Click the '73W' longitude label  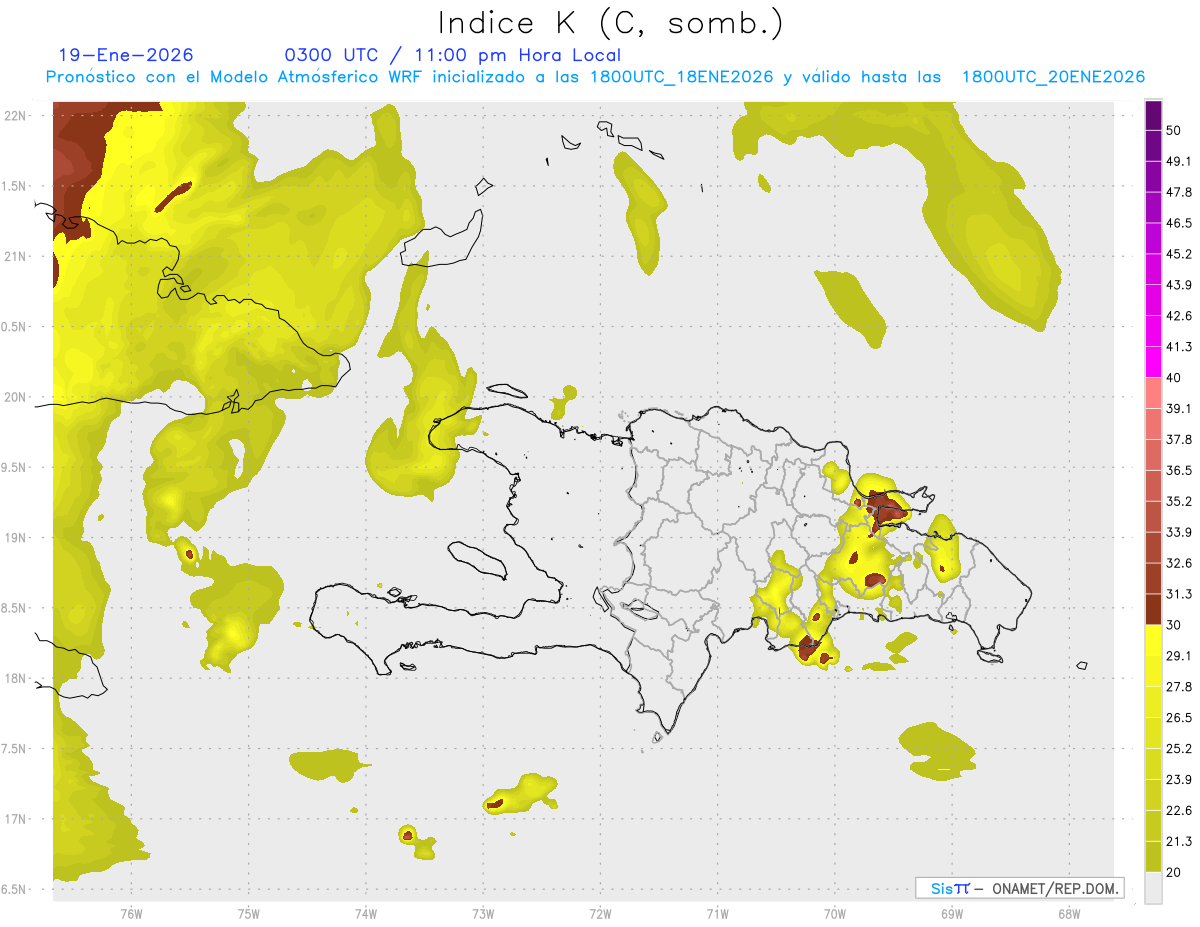[x=483, y=913]
